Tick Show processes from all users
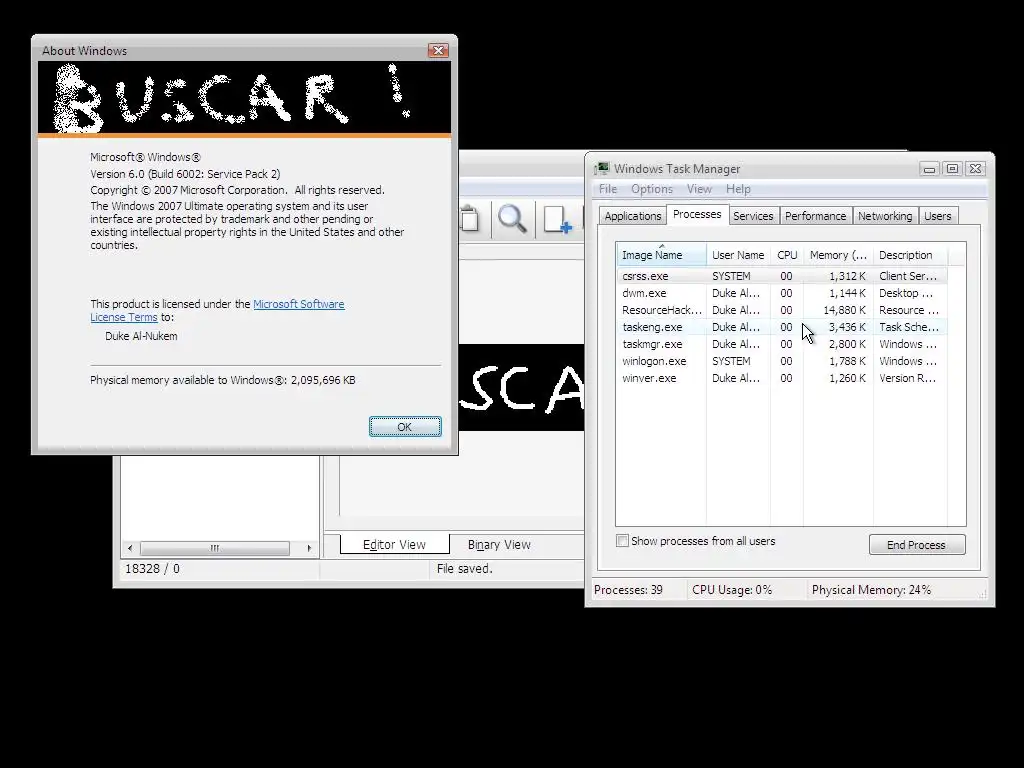Image resolution: width=1024 pixels, height=768 pixels. pyautogui.click(x=622, y=541)
